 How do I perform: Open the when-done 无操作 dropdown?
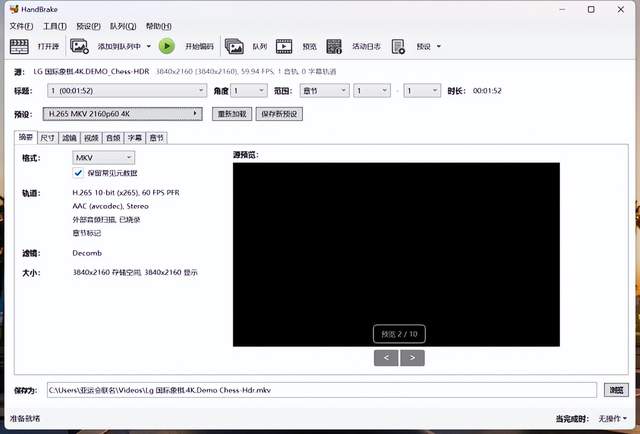[x=613, y=418]
